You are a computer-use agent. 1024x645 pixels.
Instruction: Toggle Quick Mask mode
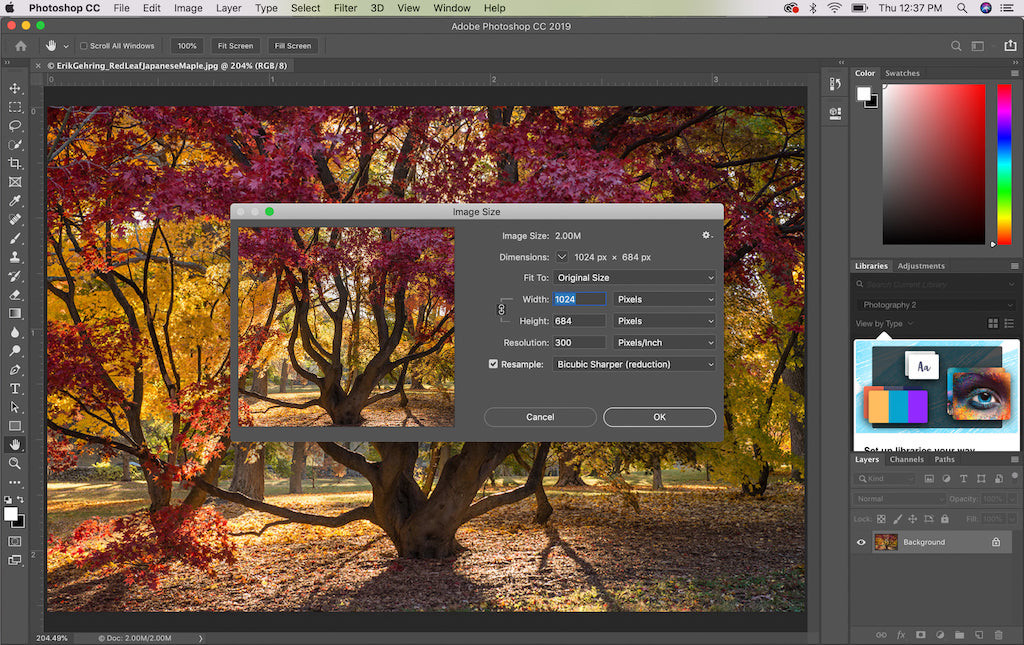(15, 541)
